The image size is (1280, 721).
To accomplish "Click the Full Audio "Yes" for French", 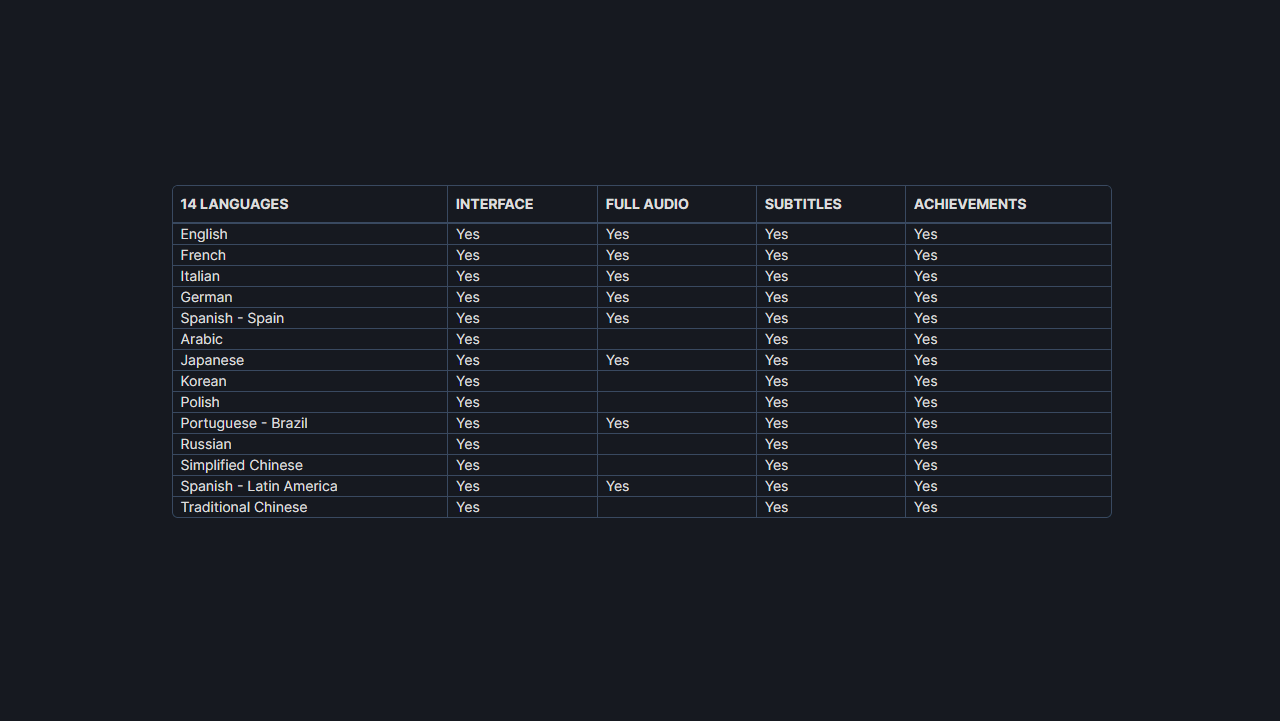I will point(617,255).
